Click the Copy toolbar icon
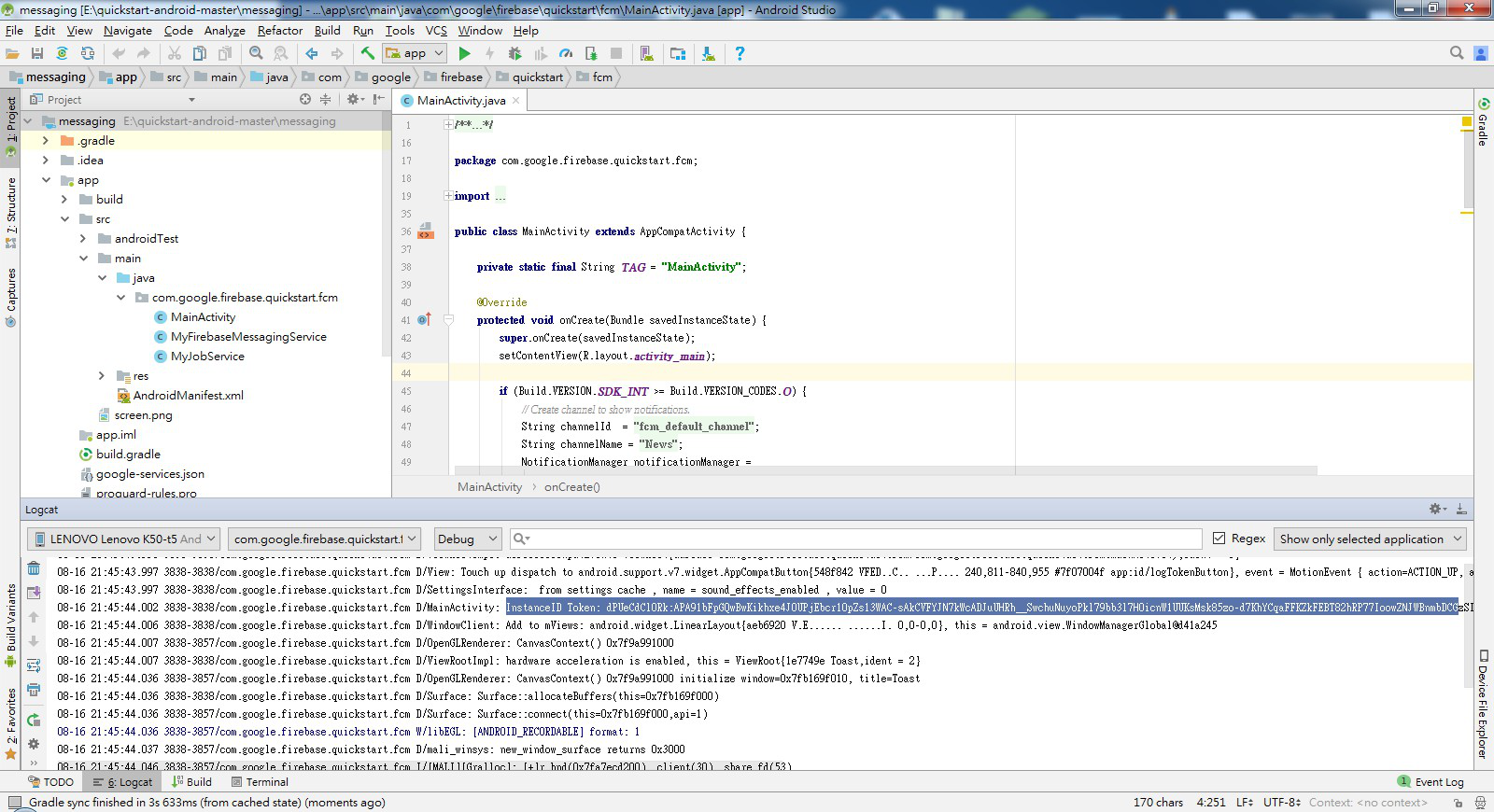Screen dimensions: 1494x812 199,54
